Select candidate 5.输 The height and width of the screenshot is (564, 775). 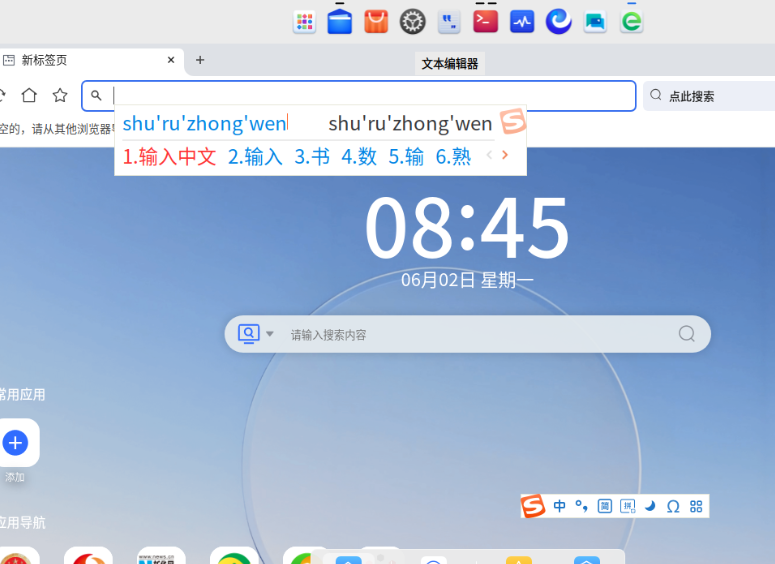click(406, 157)
